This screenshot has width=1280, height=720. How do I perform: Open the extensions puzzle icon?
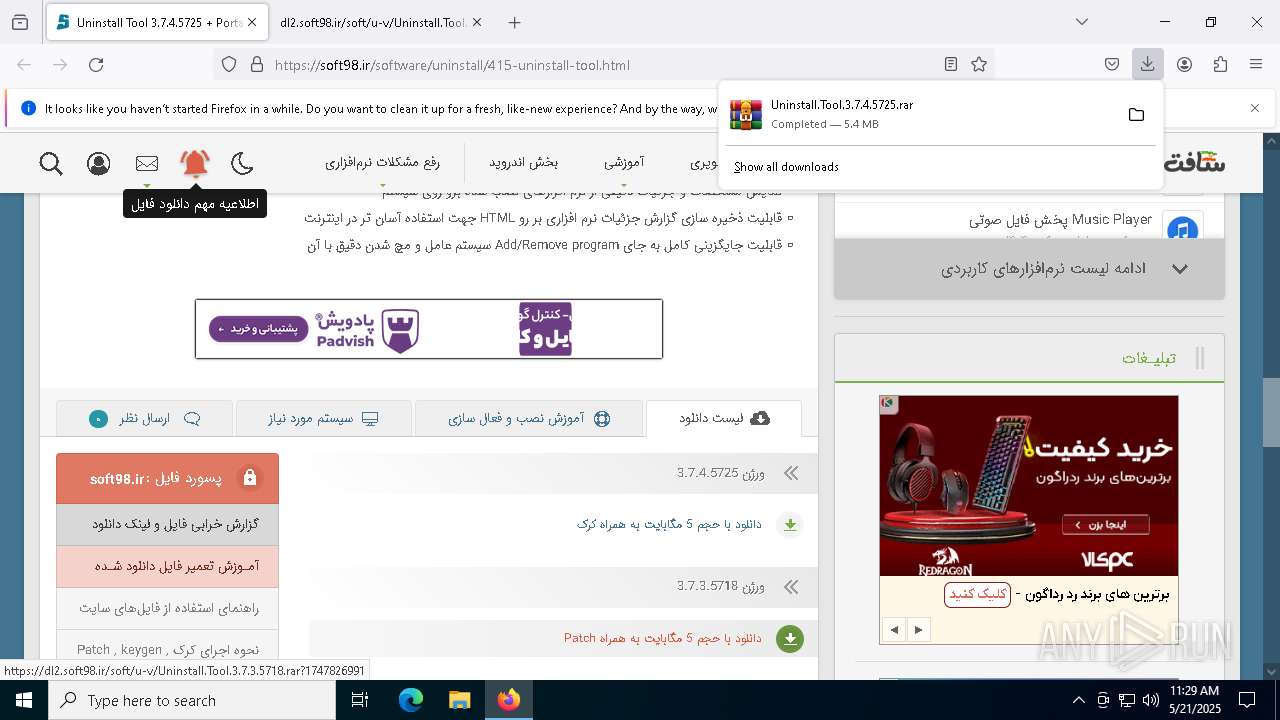(x=1220, y=65)
